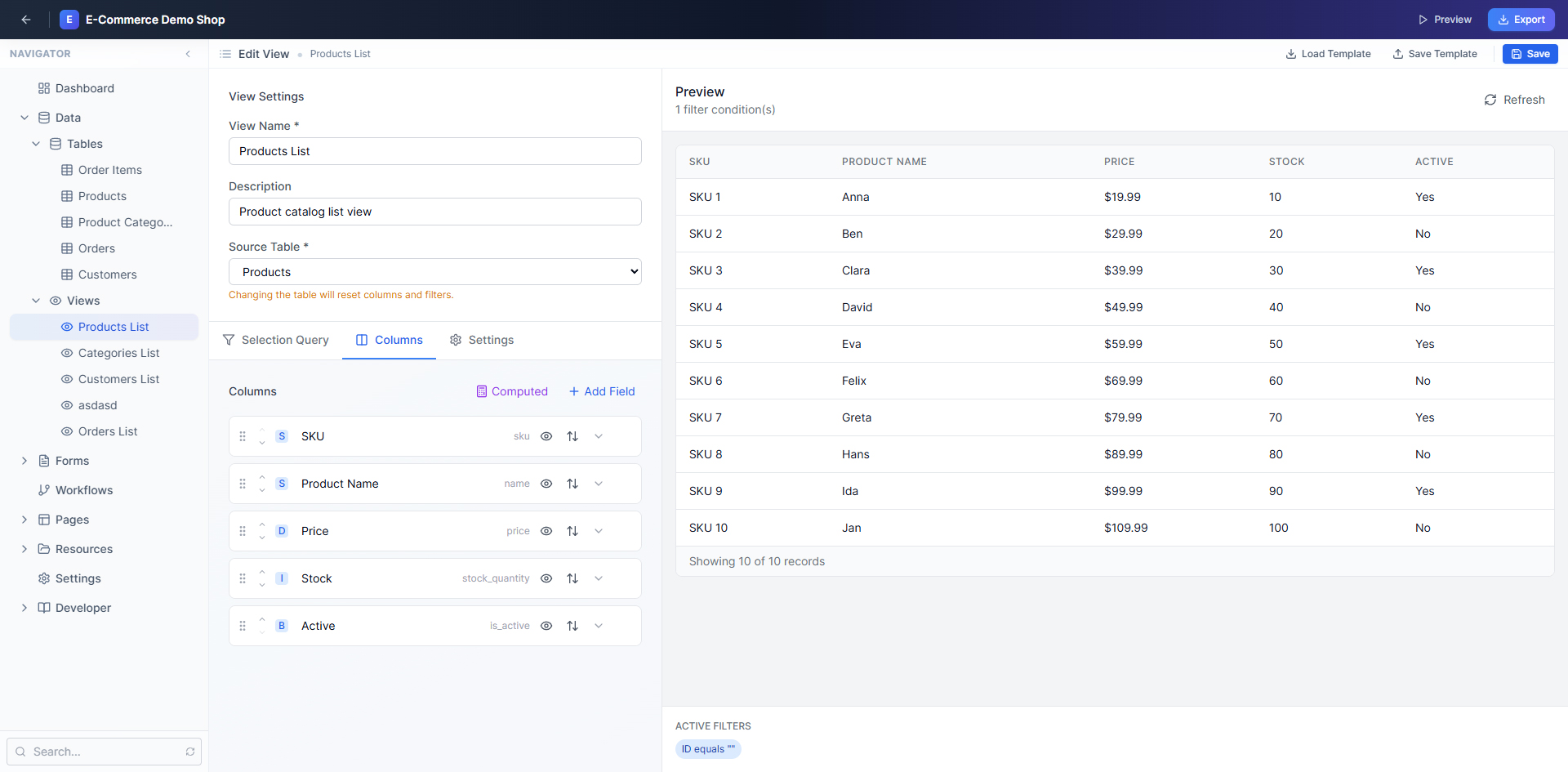The height and width of the screenshot is (772, 1568).
Task: Click the sort icon for Stock column
Action: coord(572,578)
